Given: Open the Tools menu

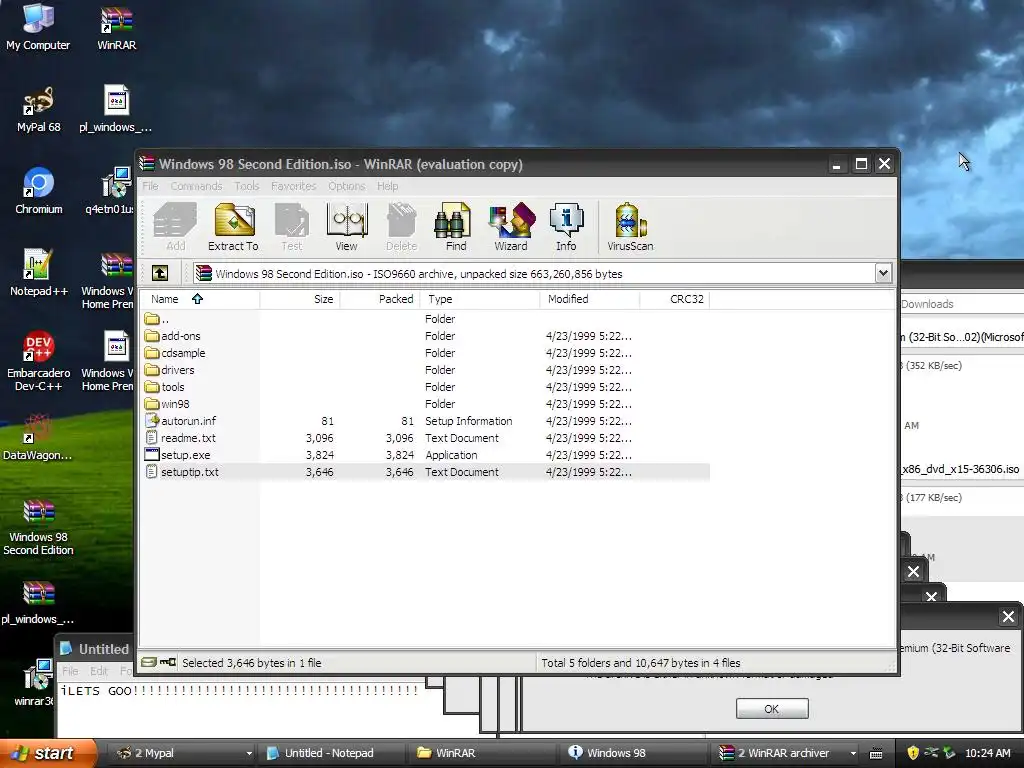Looking at the screenshot, I should [247, 186].
